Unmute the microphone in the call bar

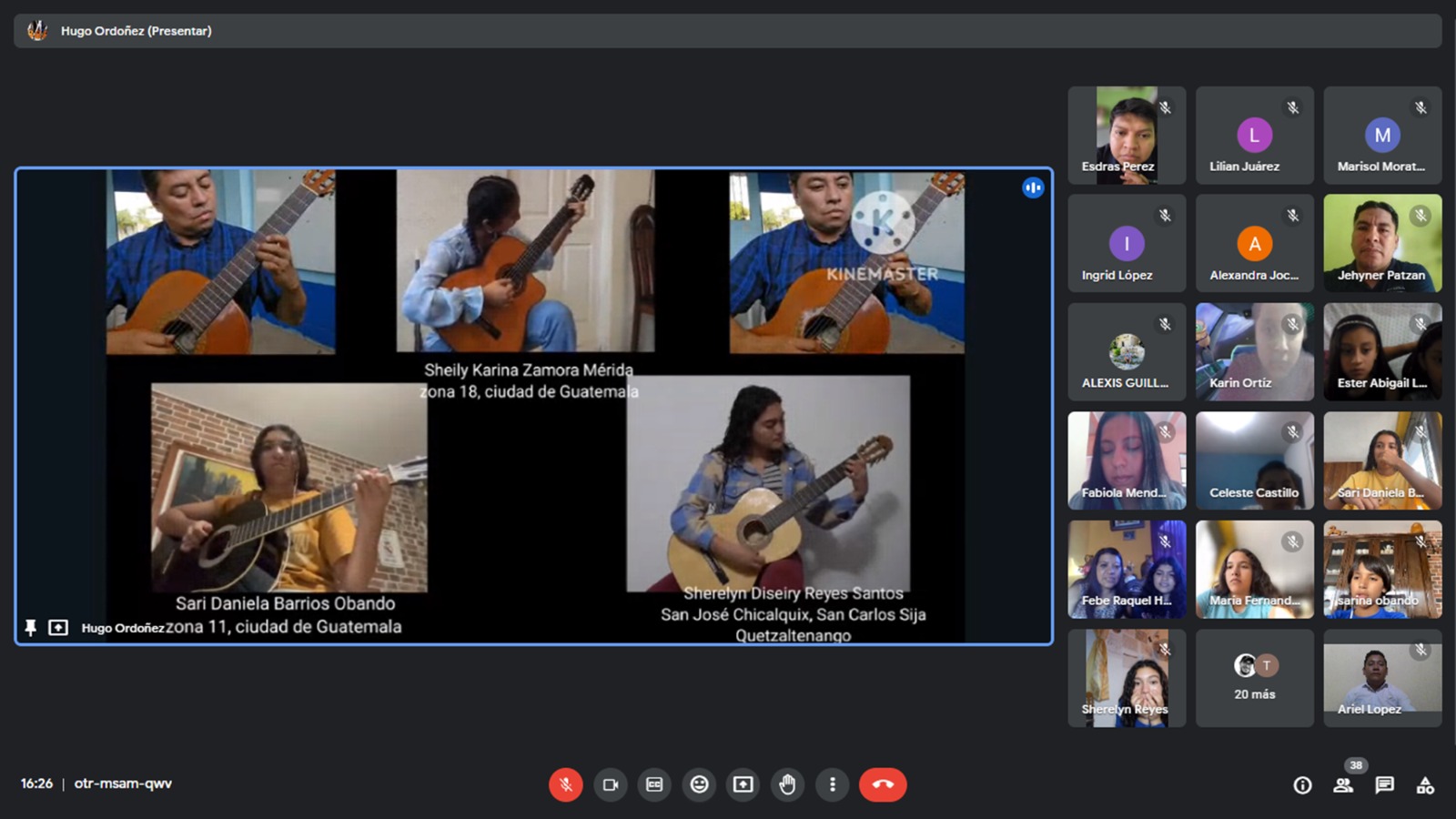pyautogui.click(x=565, y=784)
